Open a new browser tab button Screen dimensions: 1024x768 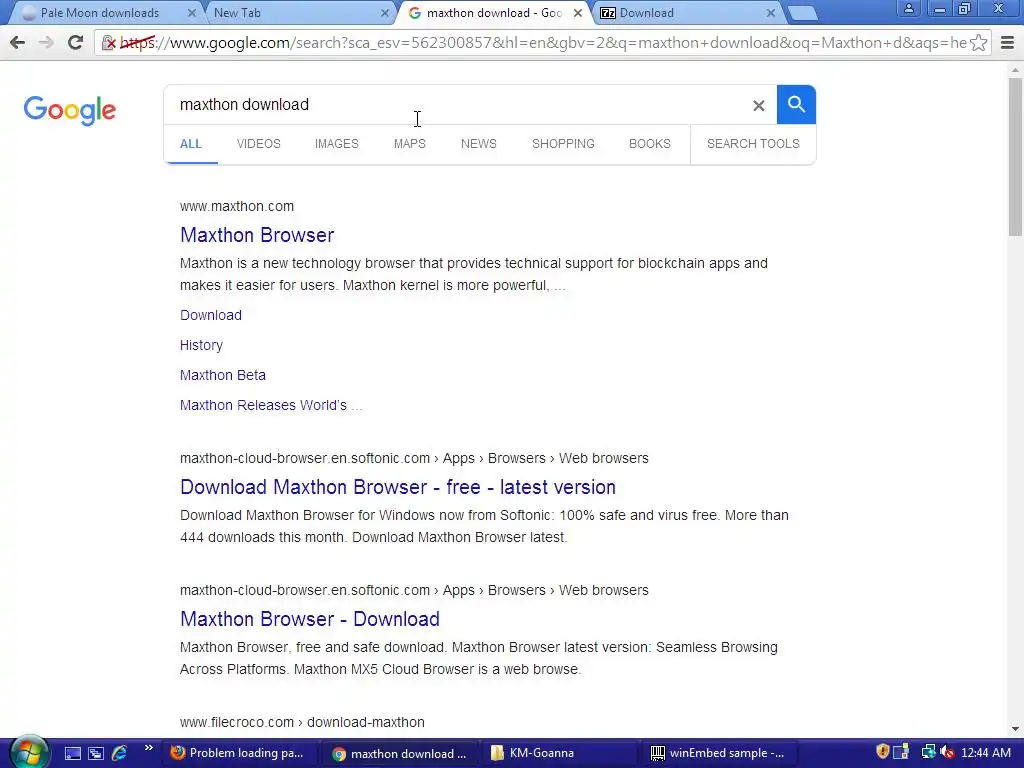(x=802, y=13)
